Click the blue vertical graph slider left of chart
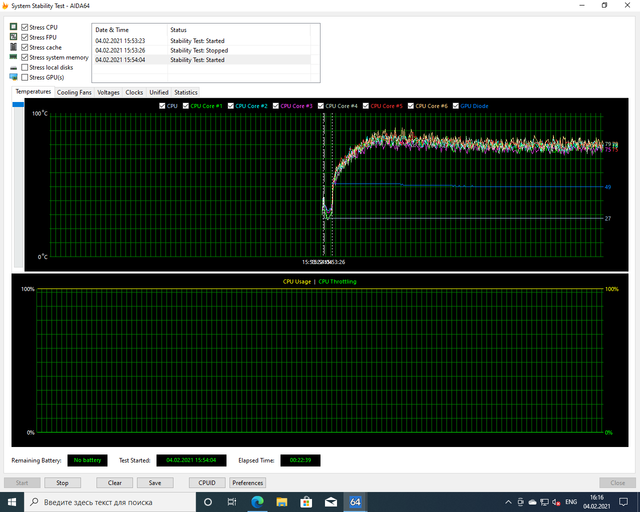Image resolution: width=640 pixels, height=512 pixels. point(18,105)
